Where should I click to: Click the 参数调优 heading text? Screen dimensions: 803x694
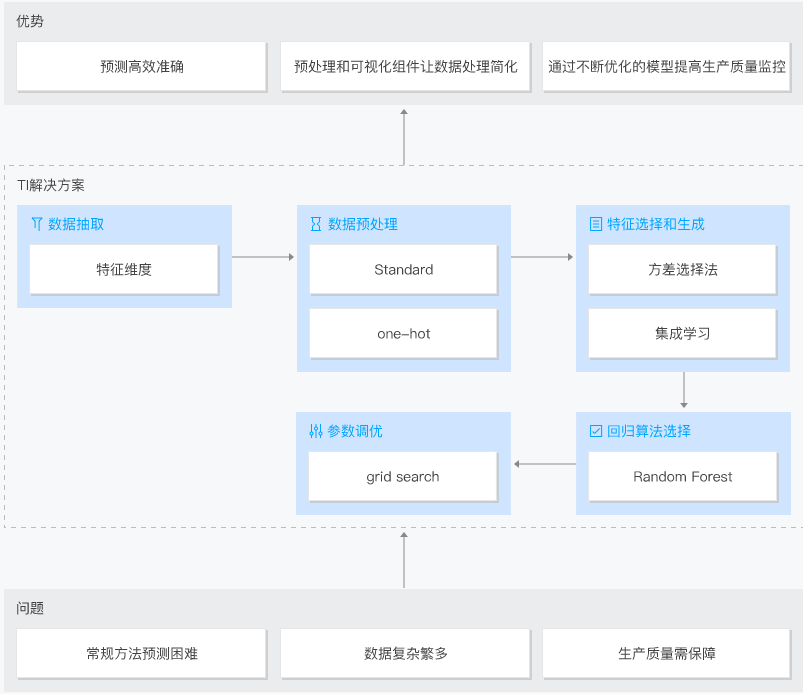click(355, 431)
